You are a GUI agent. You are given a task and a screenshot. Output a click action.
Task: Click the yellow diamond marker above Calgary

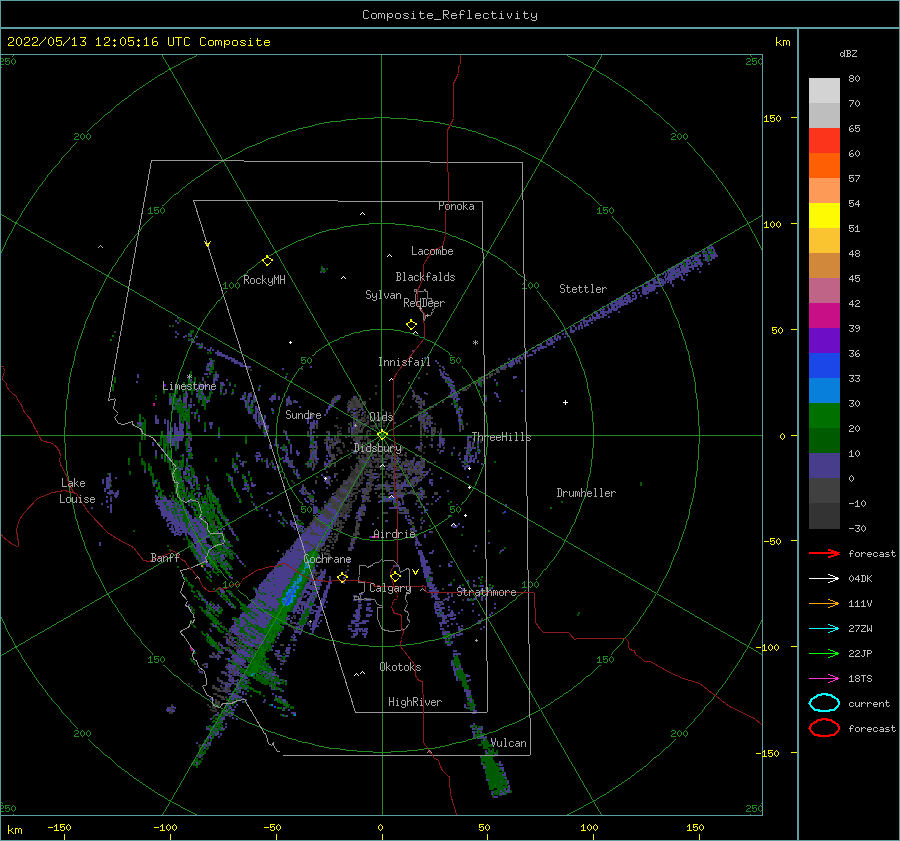pyautogui.click(x=395, y=576)
